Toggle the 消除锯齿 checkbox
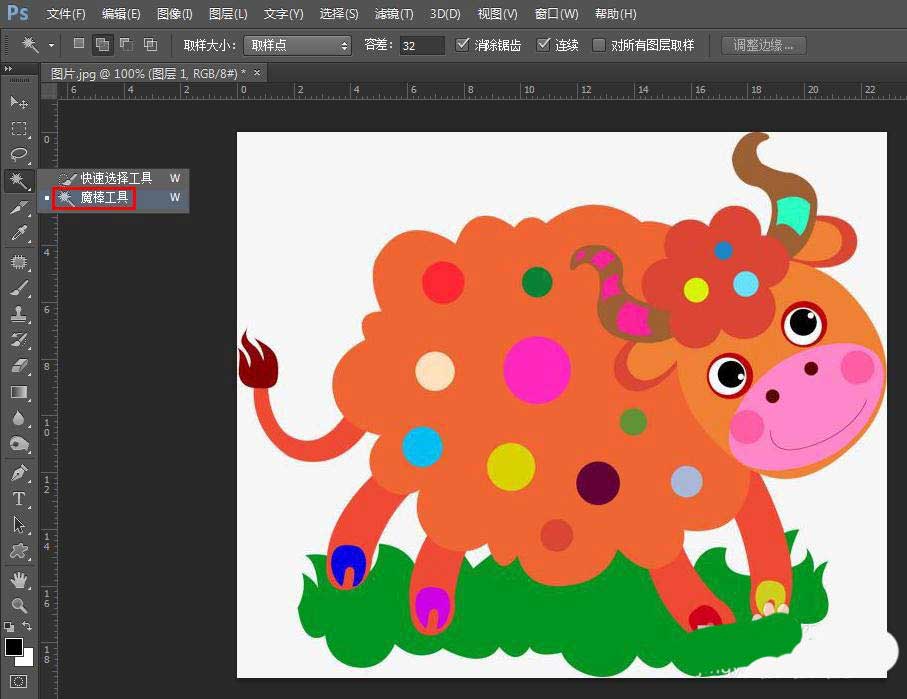This screenshot has width=907, height=699. (x=463, y=45)
